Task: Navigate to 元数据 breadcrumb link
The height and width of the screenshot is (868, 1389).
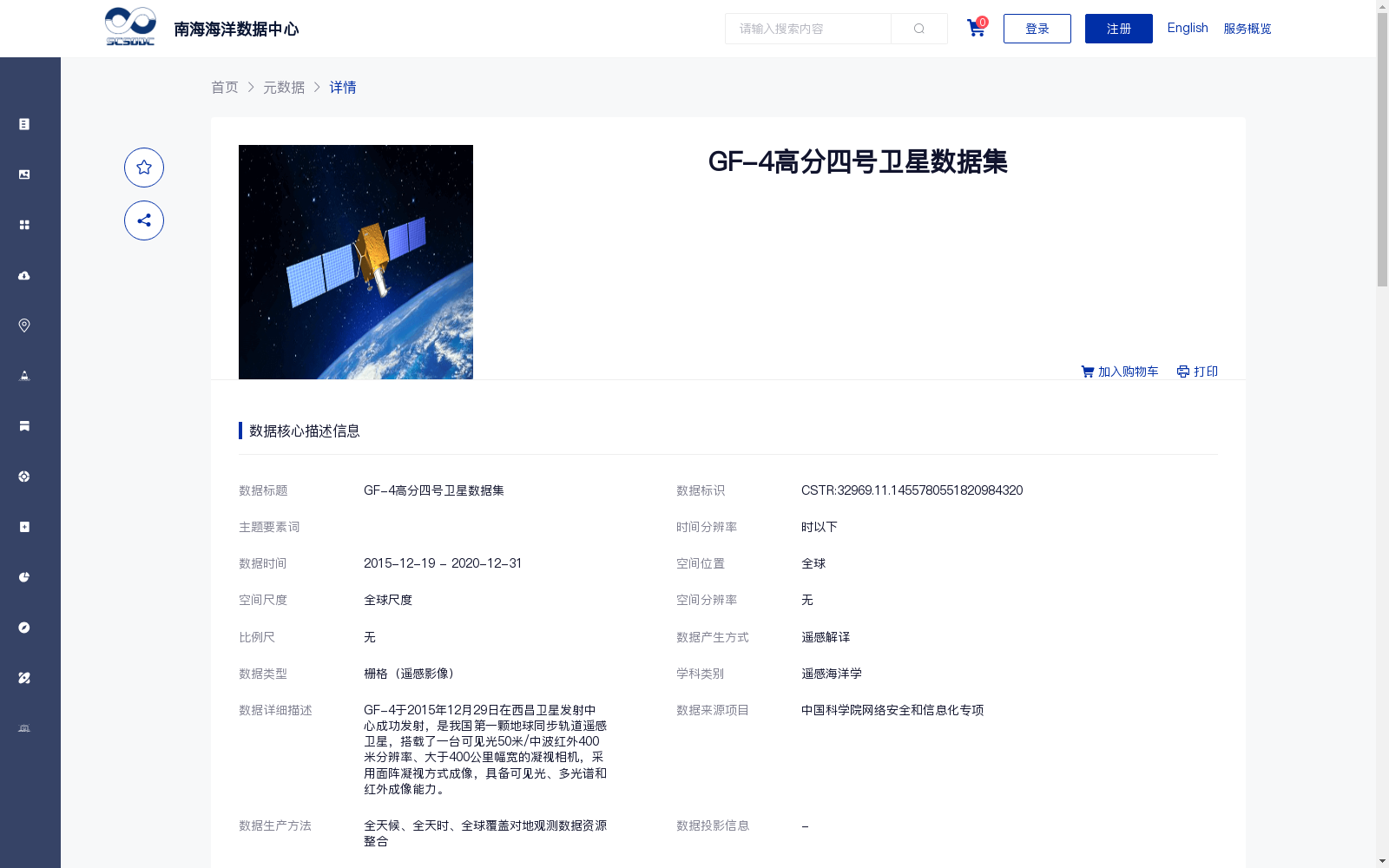Action: tap(284, 87)
